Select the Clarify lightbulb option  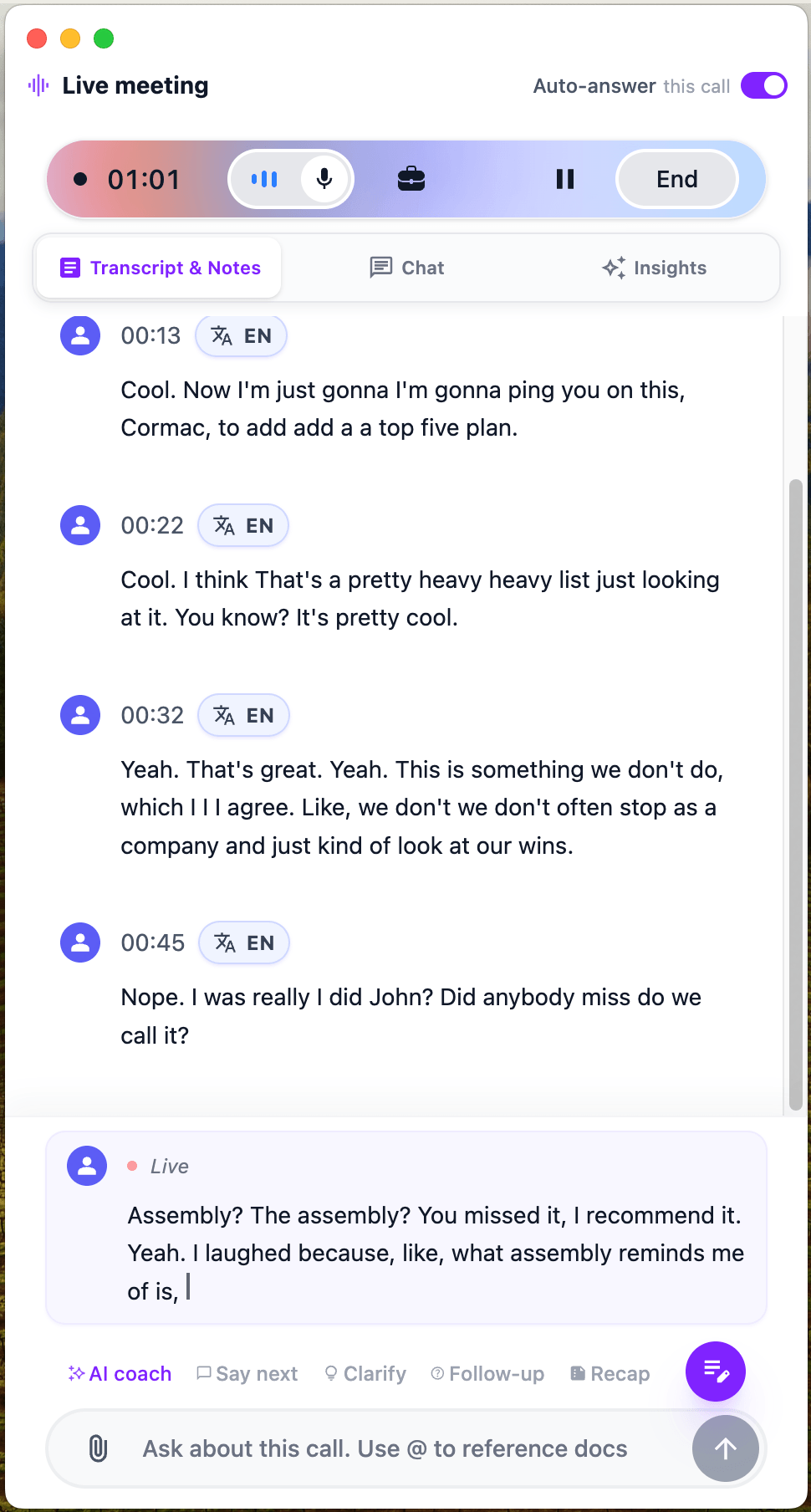[365, 1374]
